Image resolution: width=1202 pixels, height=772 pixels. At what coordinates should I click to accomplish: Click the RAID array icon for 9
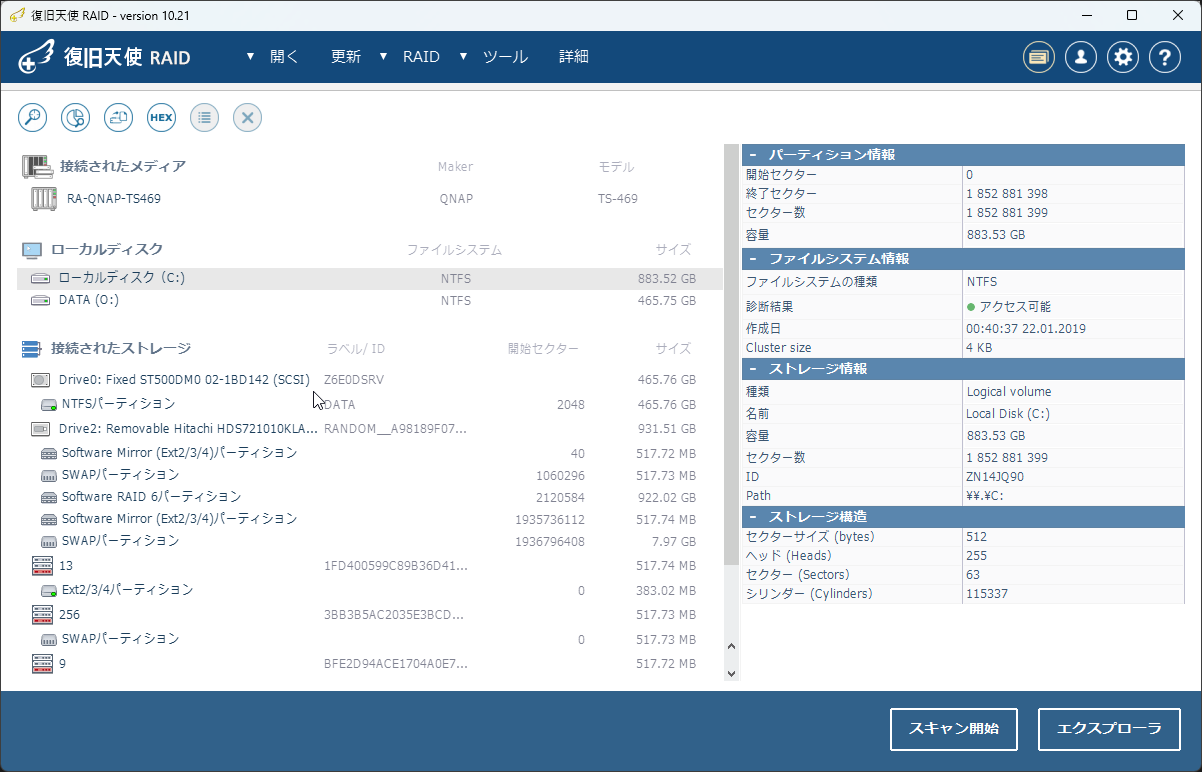click(42, 662)
